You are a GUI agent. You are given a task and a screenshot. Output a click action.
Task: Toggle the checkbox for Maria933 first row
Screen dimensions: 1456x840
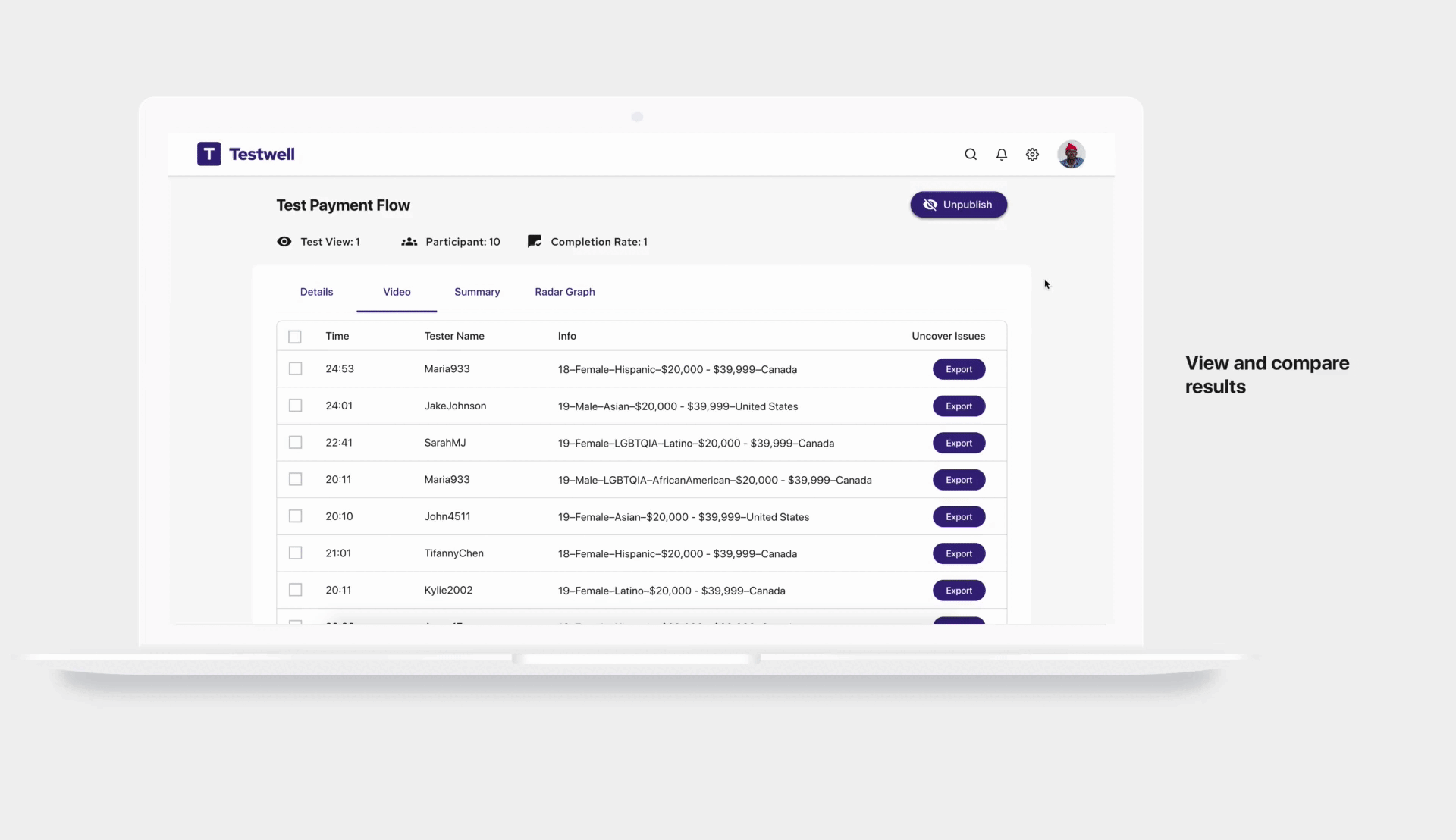(294, 368)
